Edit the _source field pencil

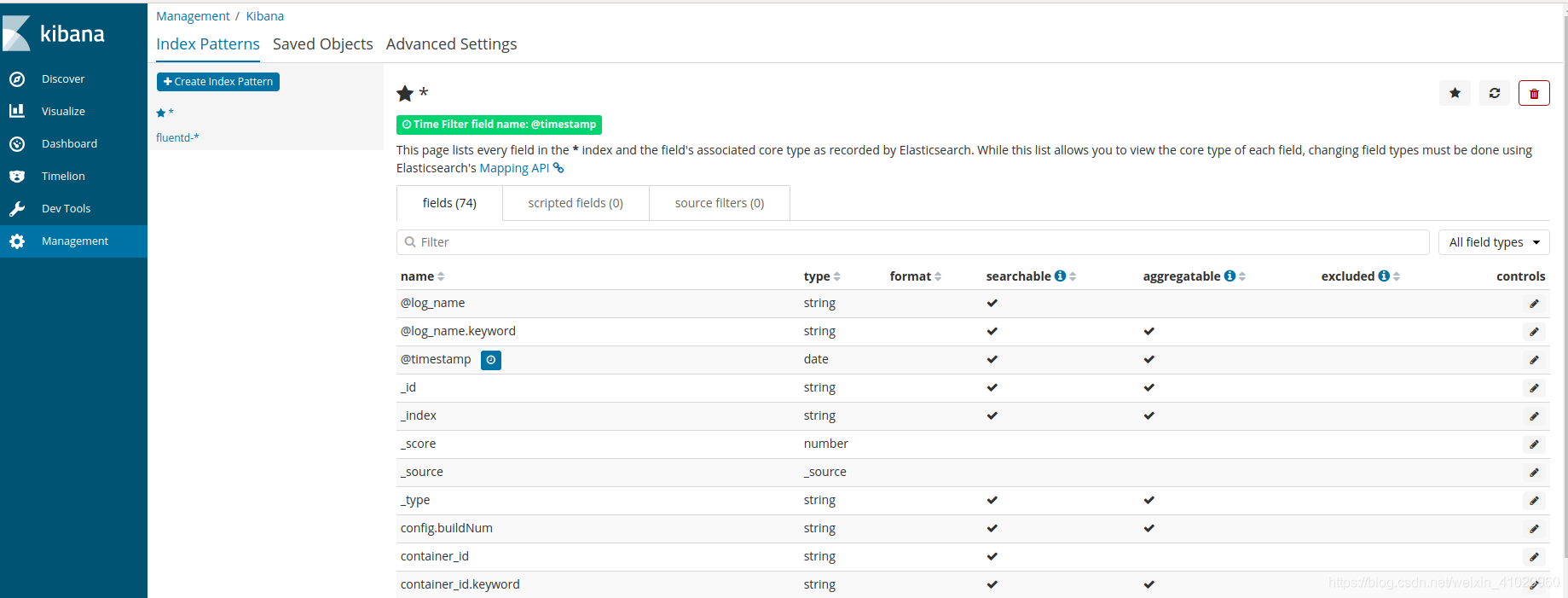click(x=1534, y=473)
